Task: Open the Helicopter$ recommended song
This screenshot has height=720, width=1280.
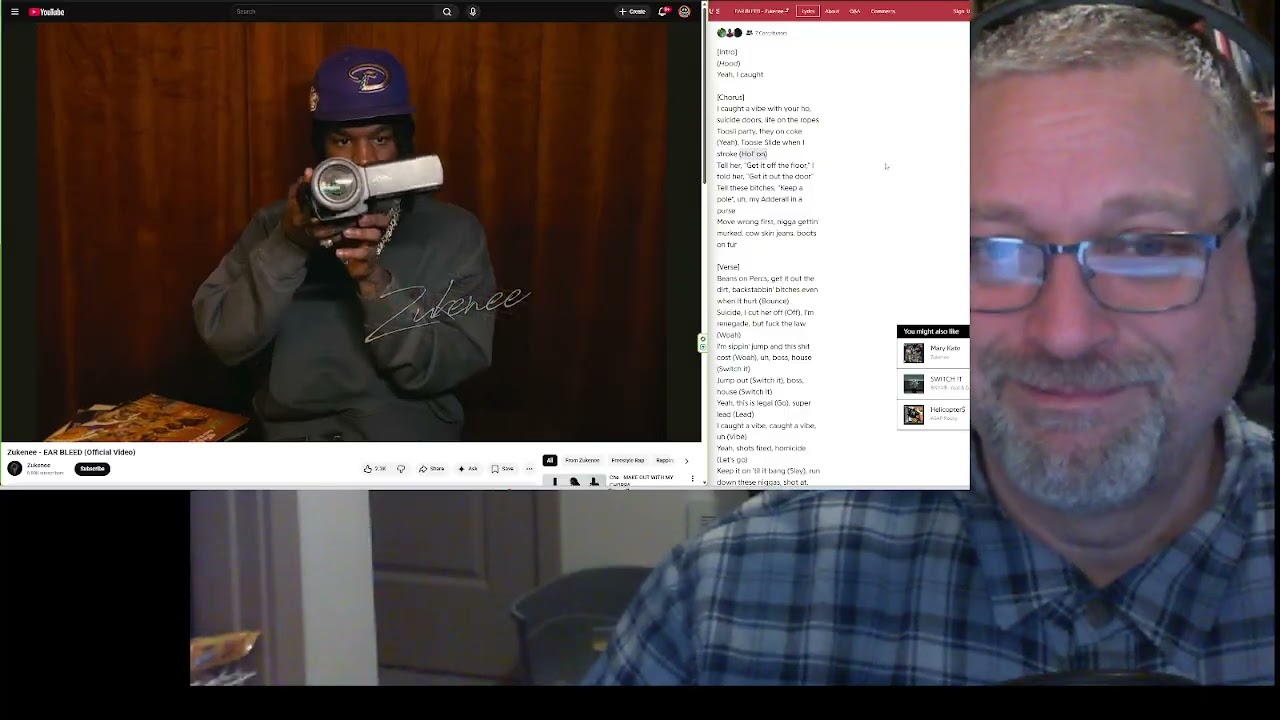Action: [x=947, y=410]
